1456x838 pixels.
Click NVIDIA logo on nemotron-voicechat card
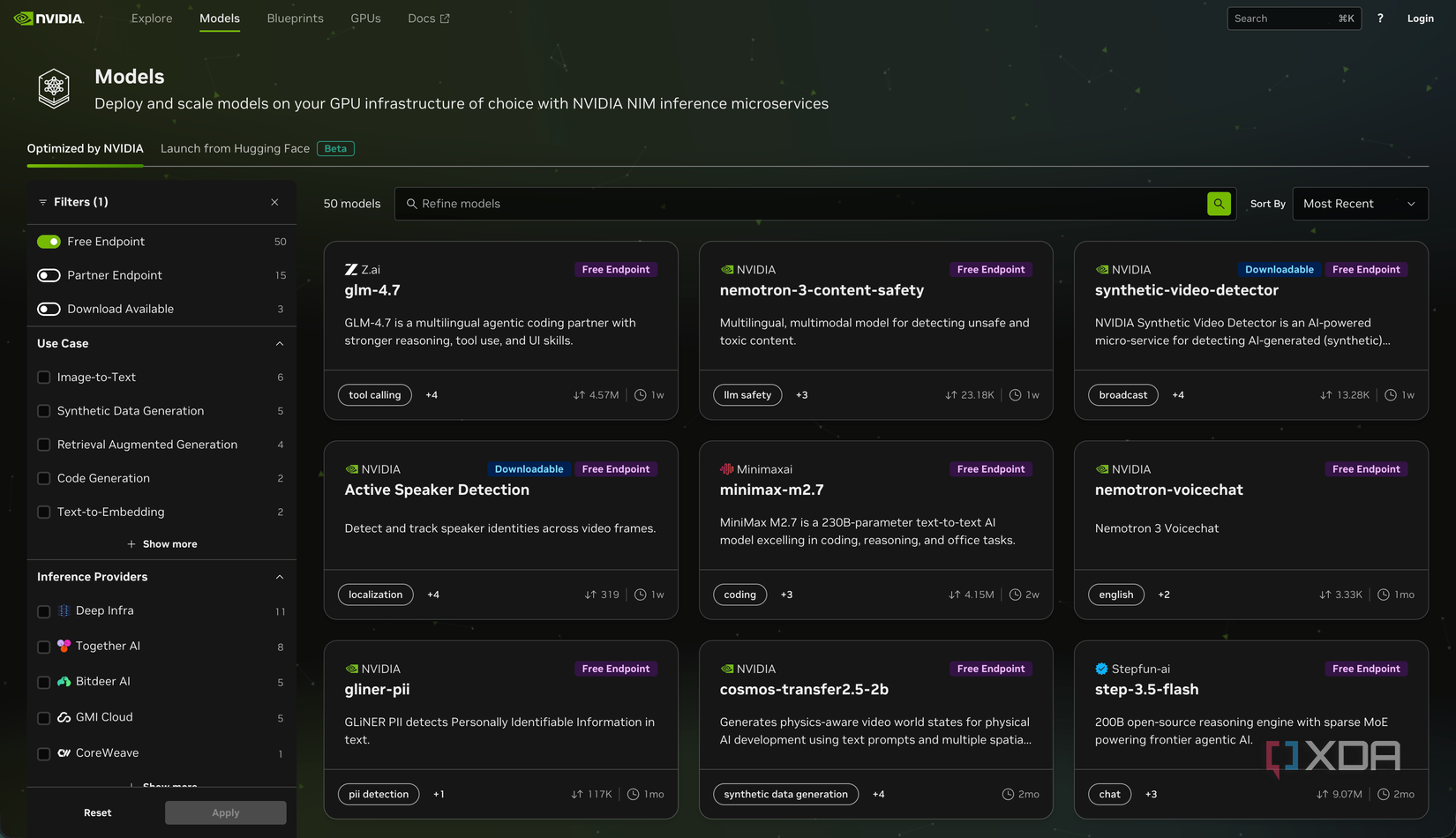click(x=1102, y=469)
